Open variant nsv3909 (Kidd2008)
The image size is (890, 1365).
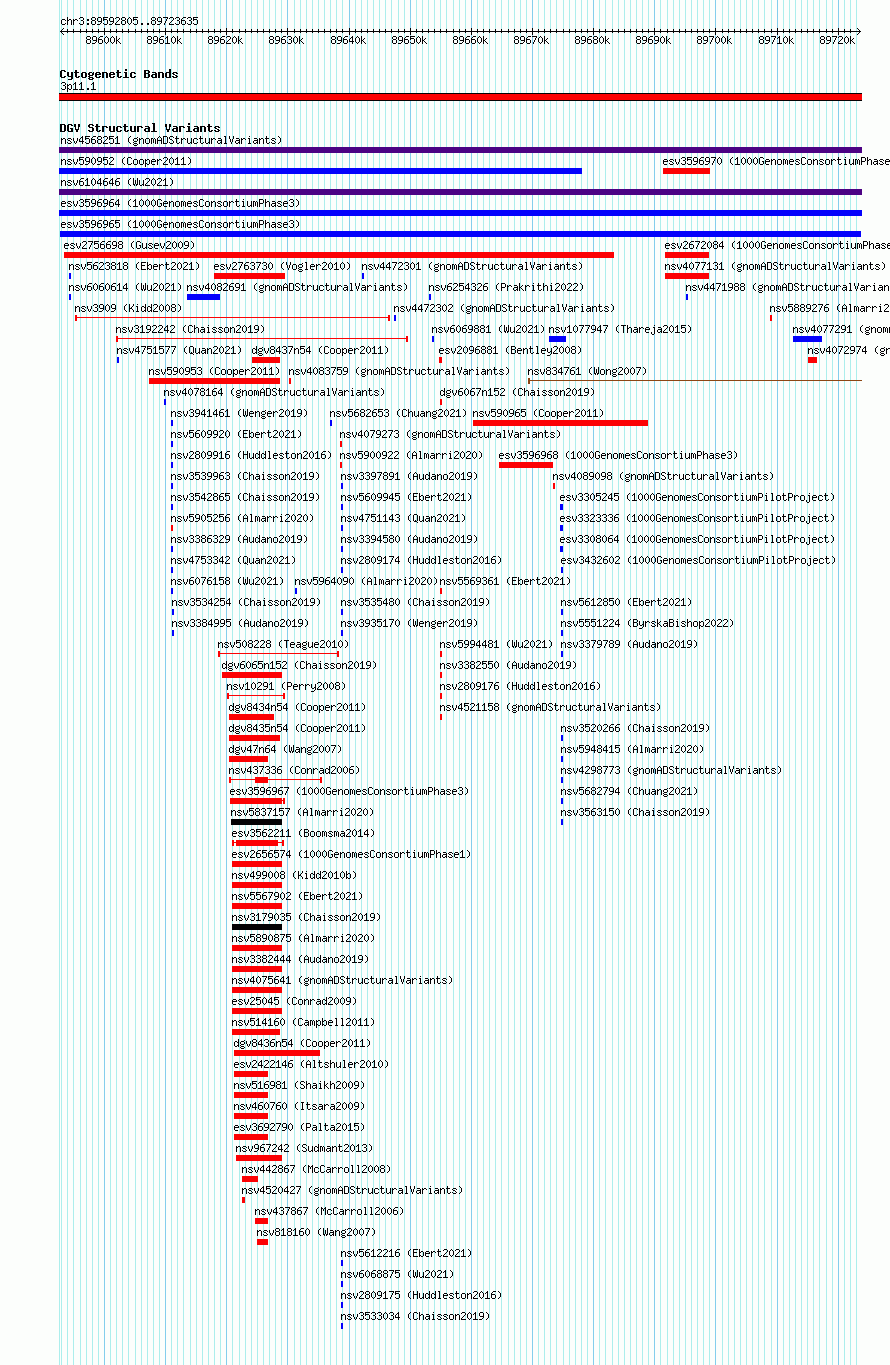point(128,308)
